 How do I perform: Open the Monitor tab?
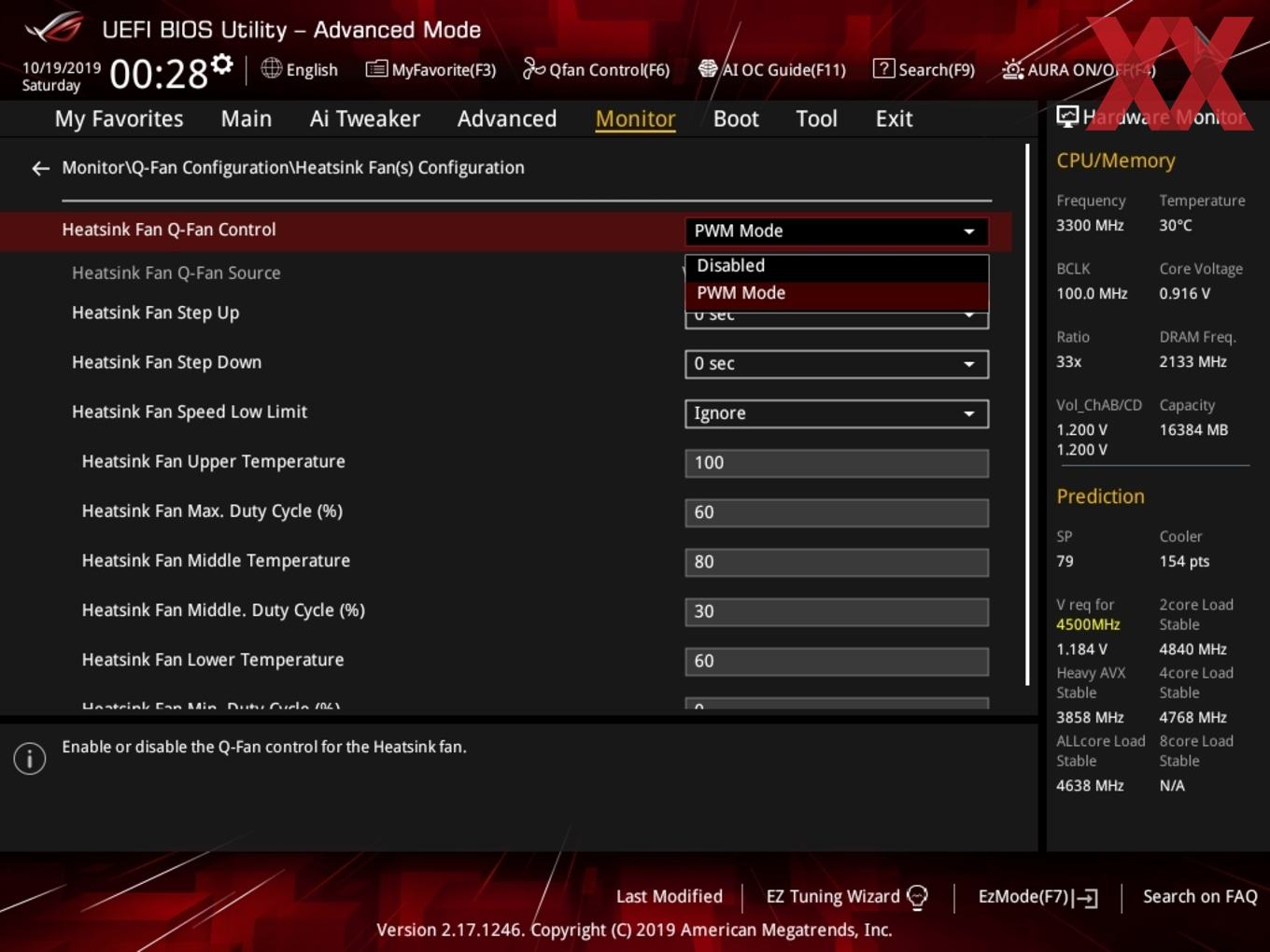tap(636, 119)
